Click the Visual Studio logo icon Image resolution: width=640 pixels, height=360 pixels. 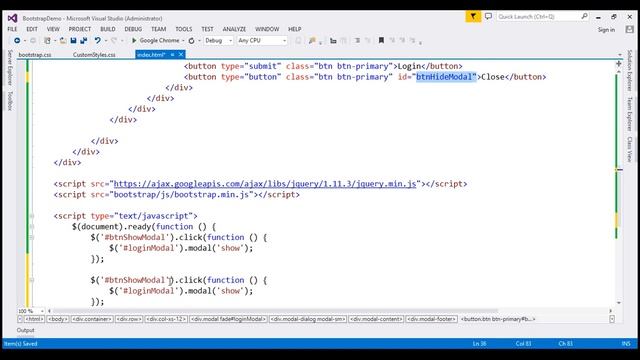click(x=13, y=18)
